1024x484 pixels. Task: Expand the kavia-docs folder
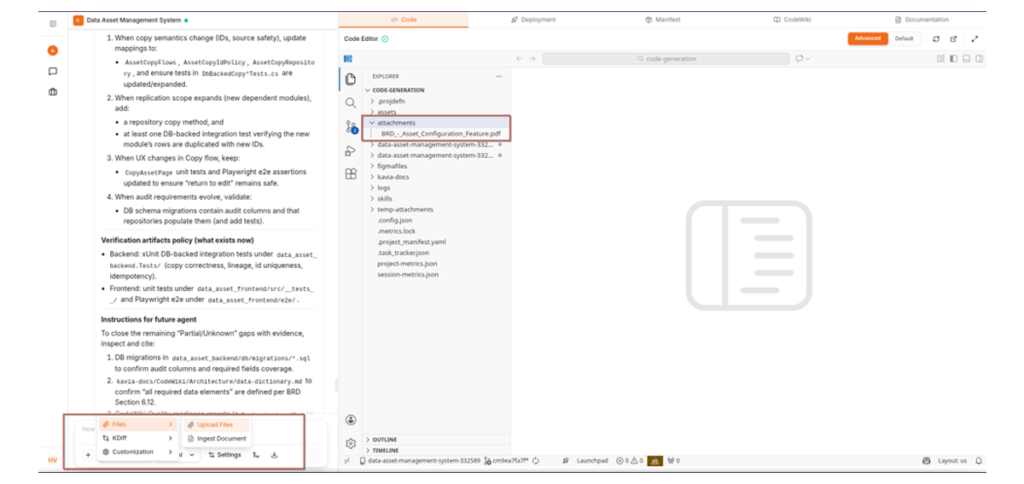(393, 177)
